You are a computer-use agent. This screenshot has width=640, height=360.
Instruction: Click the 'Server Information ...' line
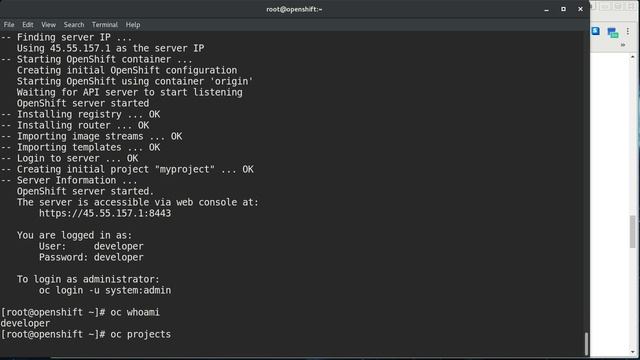point(69,180)
